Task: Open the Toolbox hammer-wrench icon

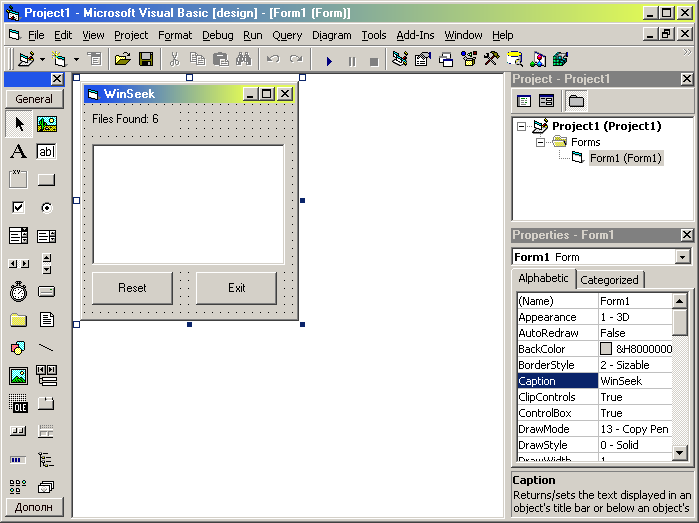Action: click(x=492, y=59)
